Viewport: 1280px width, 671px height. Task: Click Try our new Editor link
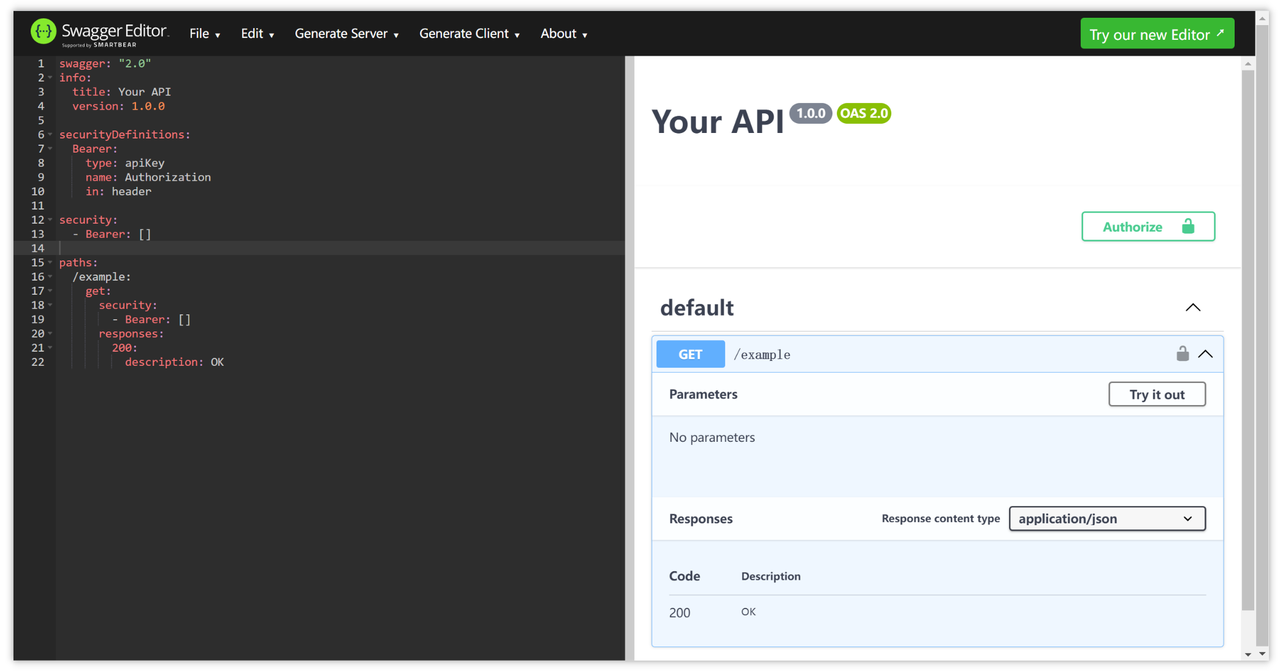click(x=1156, y=34)
